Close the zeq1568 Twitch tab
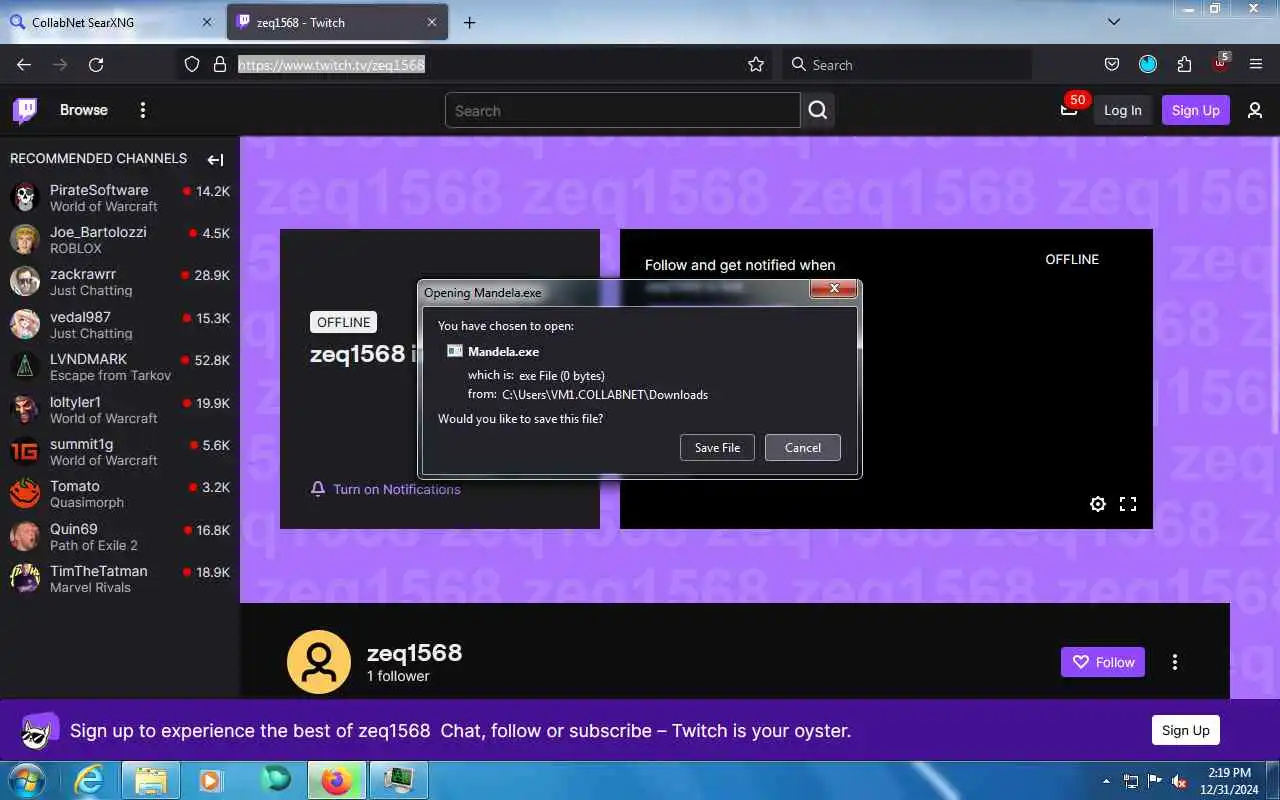This screenshot has width=1280, height=800. 432,22
